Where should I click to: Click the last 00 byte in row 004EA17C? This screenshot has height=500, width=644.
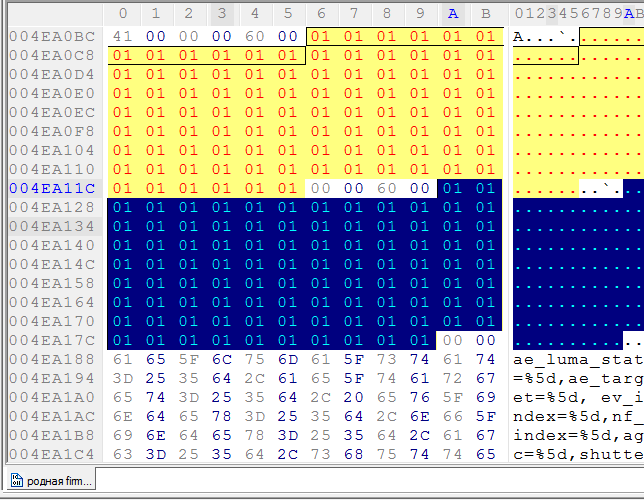pos(486,340)
